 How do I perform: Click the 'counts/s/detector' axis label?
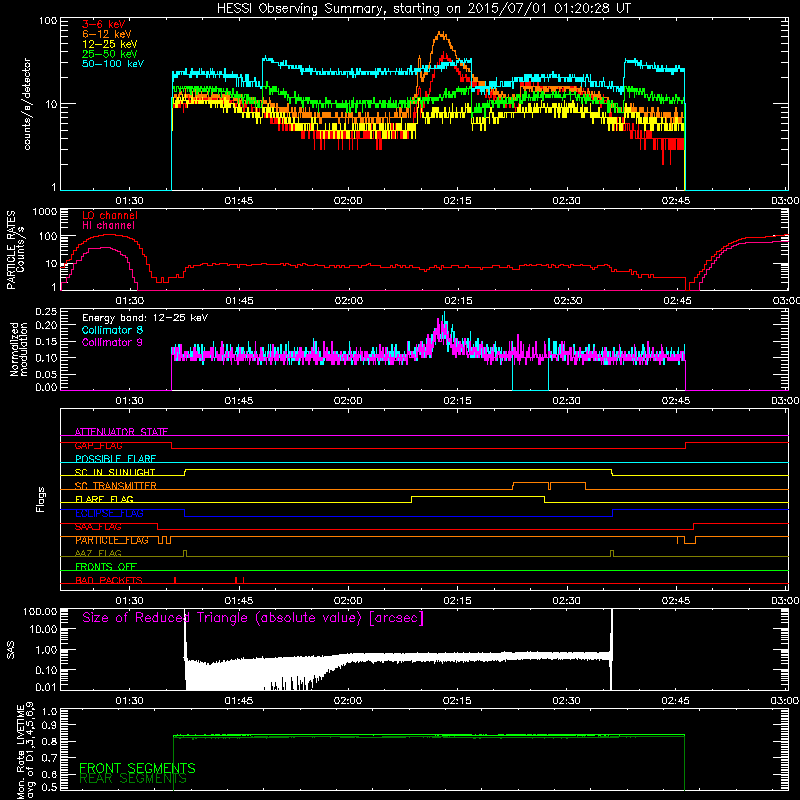tap(27, 104)
